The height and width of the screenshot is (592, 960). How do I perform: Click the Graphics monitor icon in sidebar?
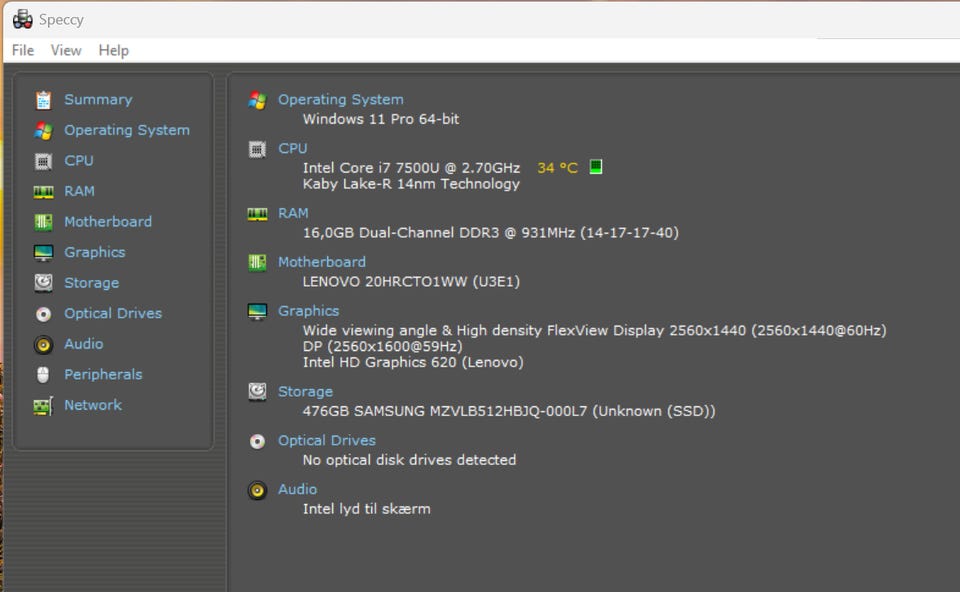pos(43,253)
